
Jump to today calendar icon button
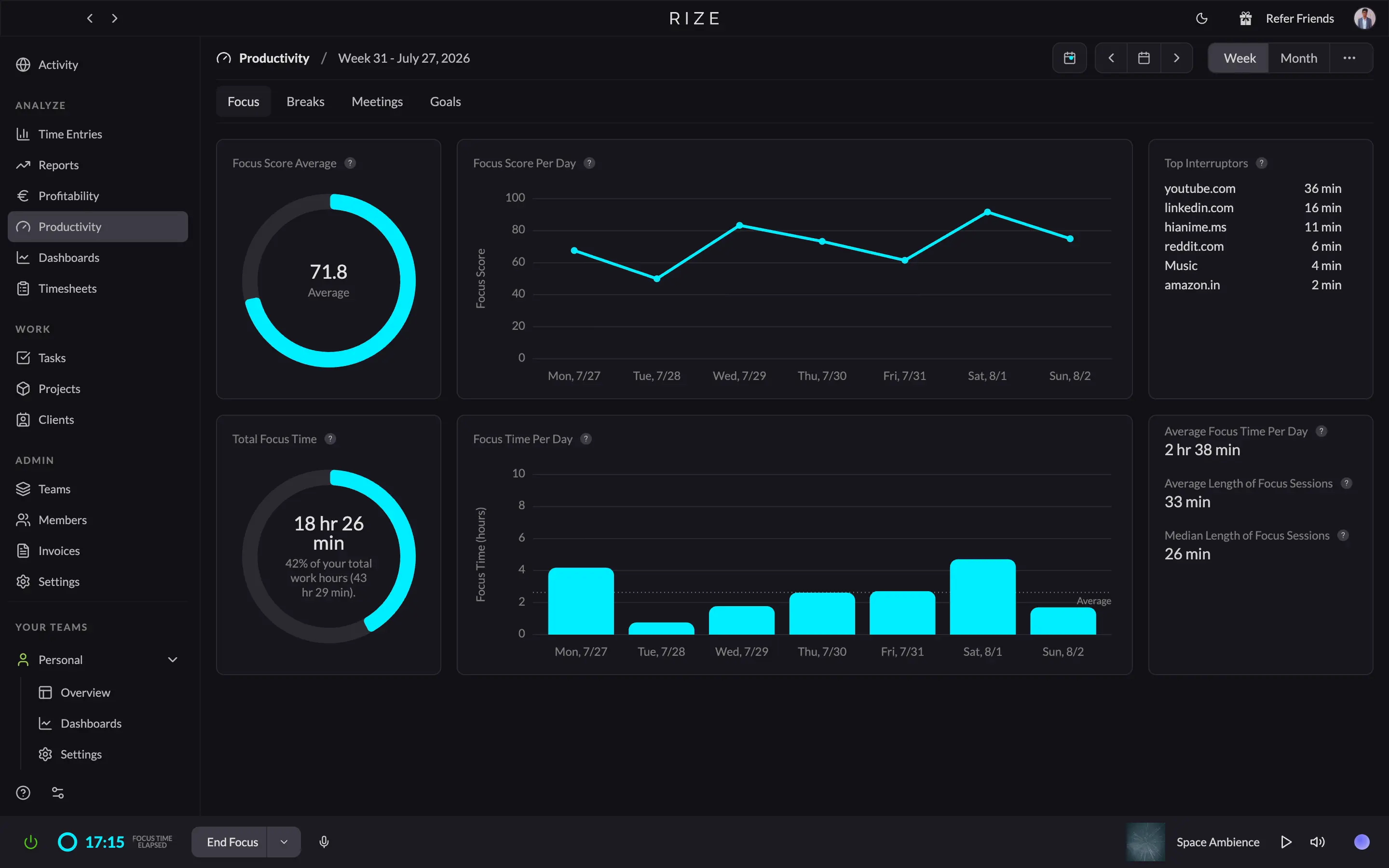[1069, 58]
